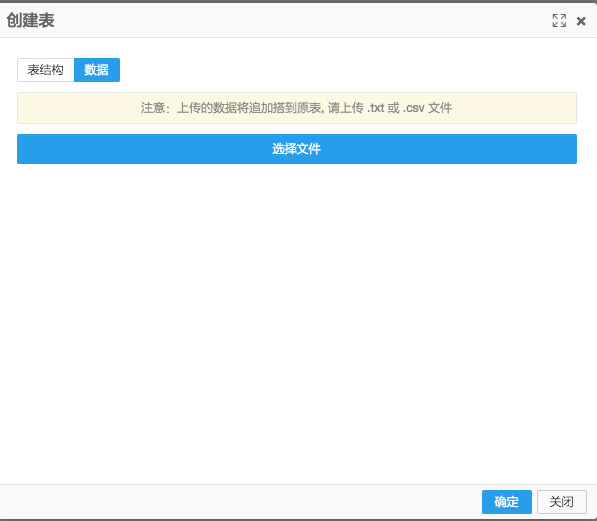Cancel using the white 关闭 button
Screen dimensions: 597x521
pyautogui.click(x=562, y=502)
